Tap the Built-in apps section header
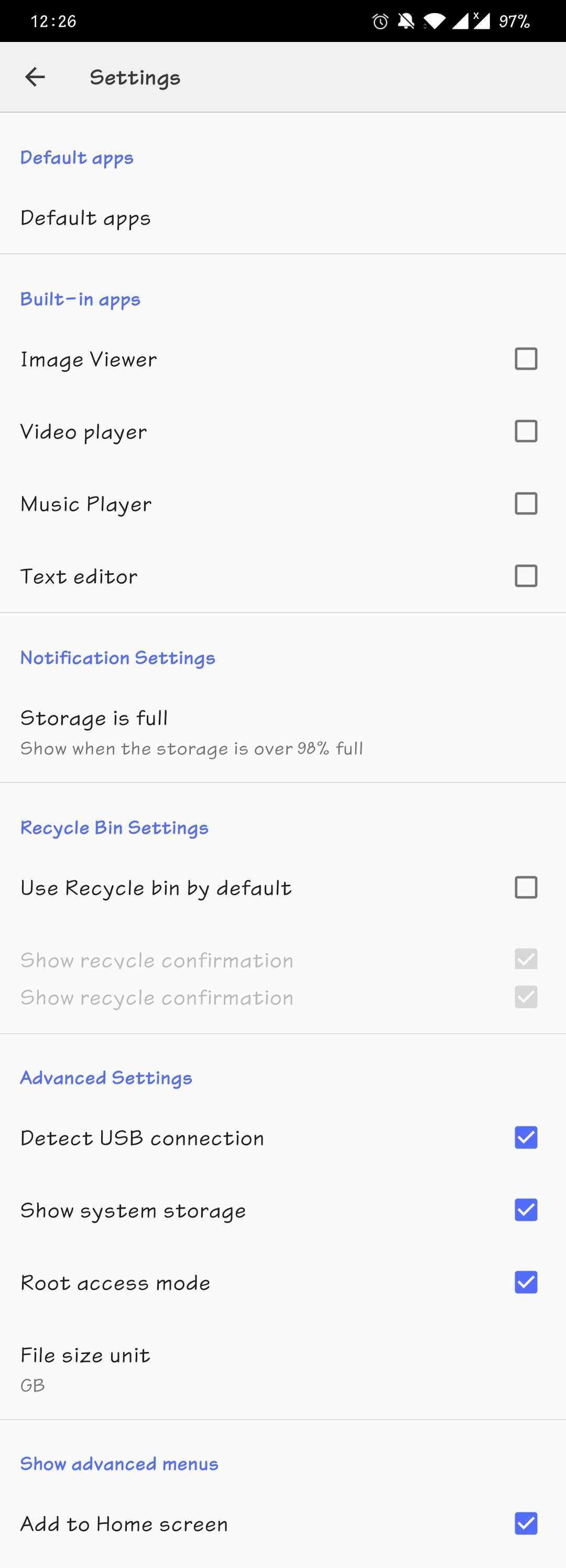The image size is (566, 1568). [x=80, y=299]
